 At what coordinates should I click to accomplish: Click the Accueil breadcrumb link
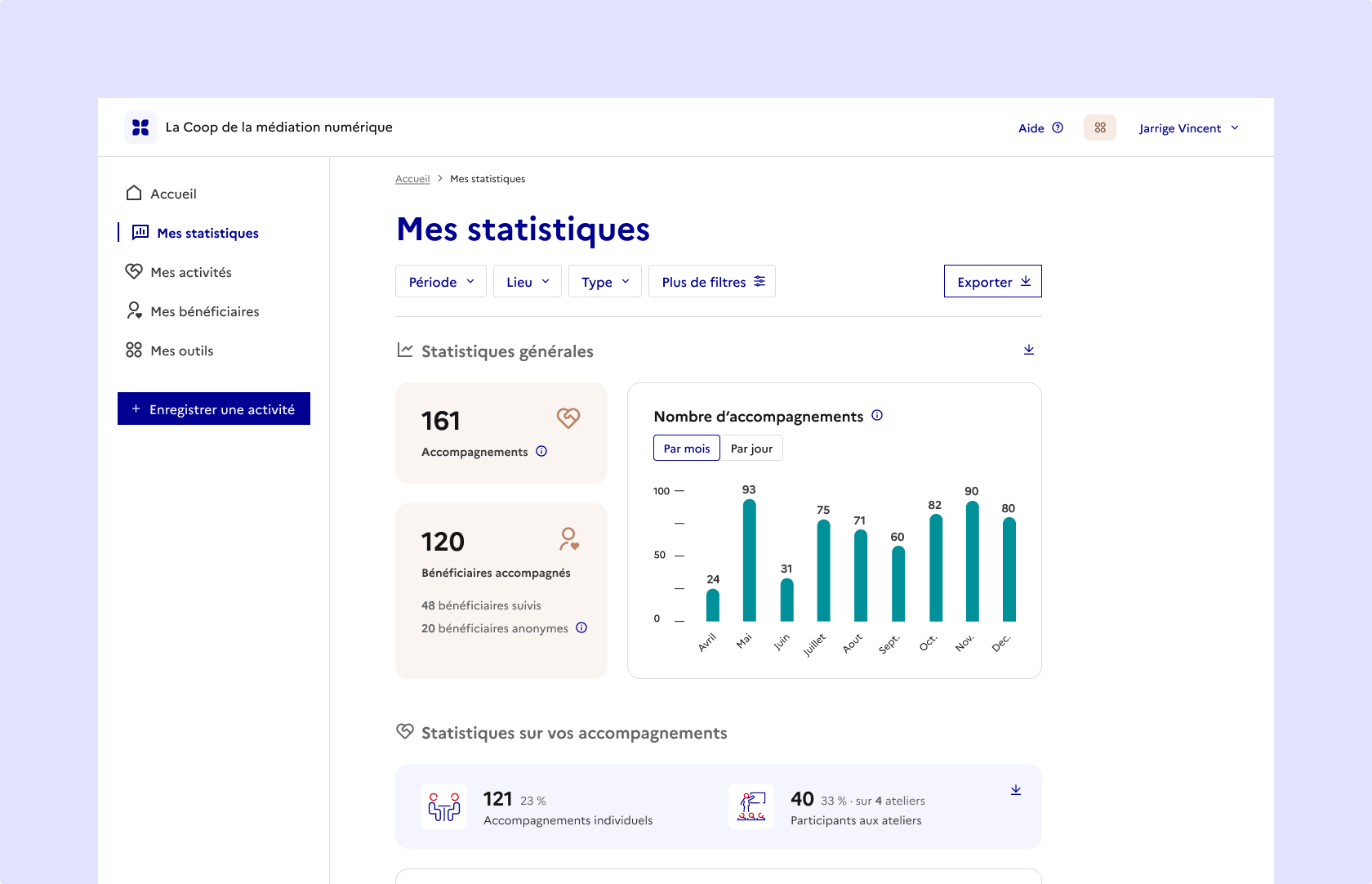[x=412, y=179]
